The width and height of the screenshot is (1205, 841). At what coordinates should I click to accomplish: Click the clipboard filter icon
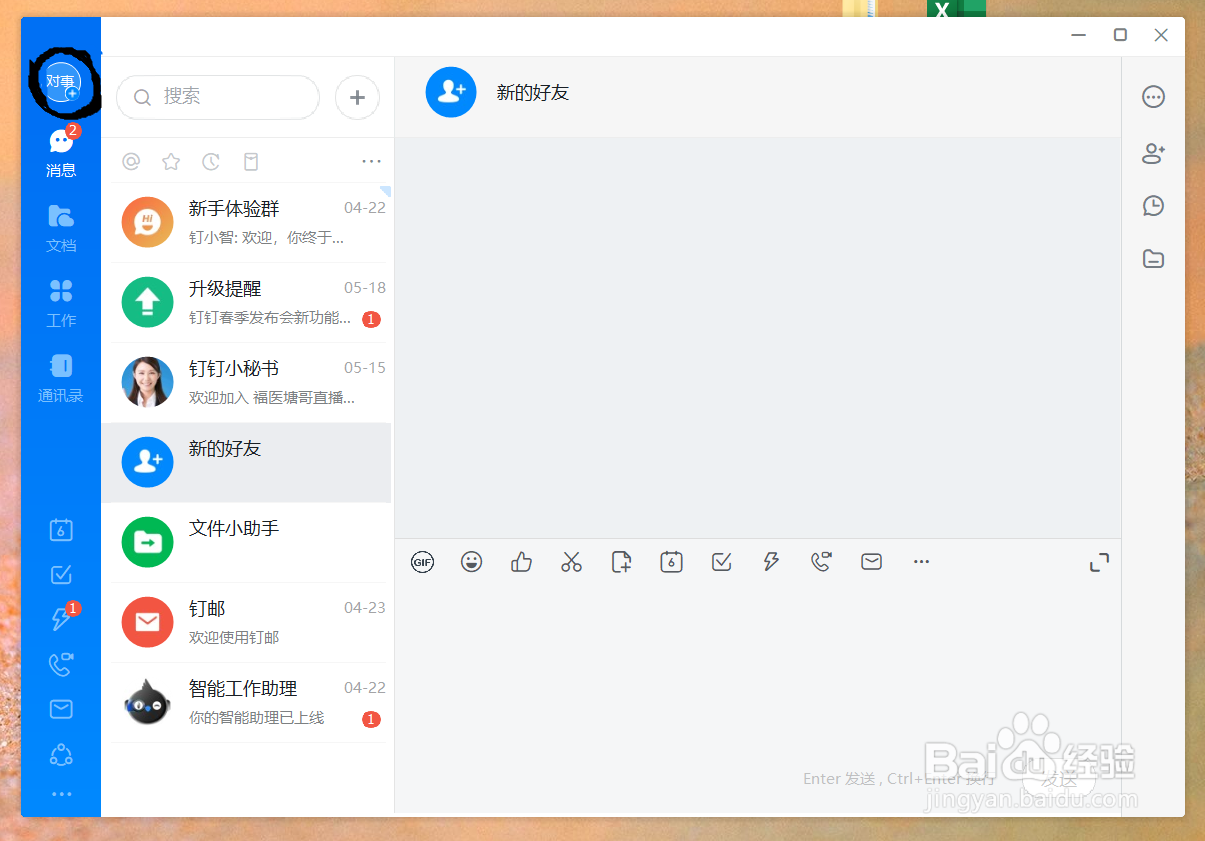pyautogui.click(x=251, y=161)
